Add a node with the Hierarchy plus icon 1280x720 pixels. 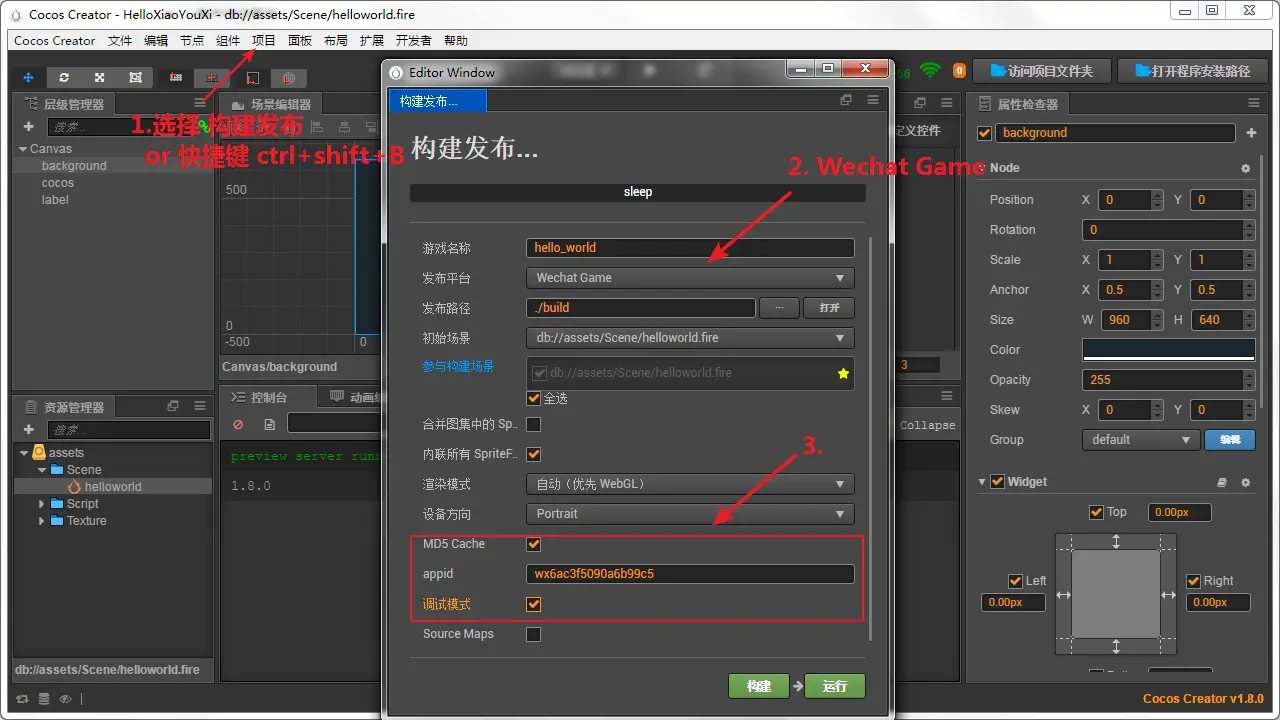click(29, 127)
